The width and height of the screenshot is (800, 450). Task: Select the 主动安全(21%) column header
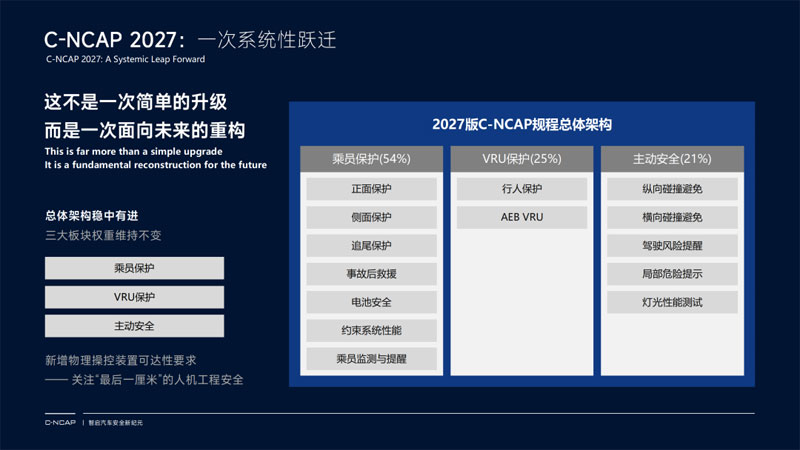tap(672, 159)
